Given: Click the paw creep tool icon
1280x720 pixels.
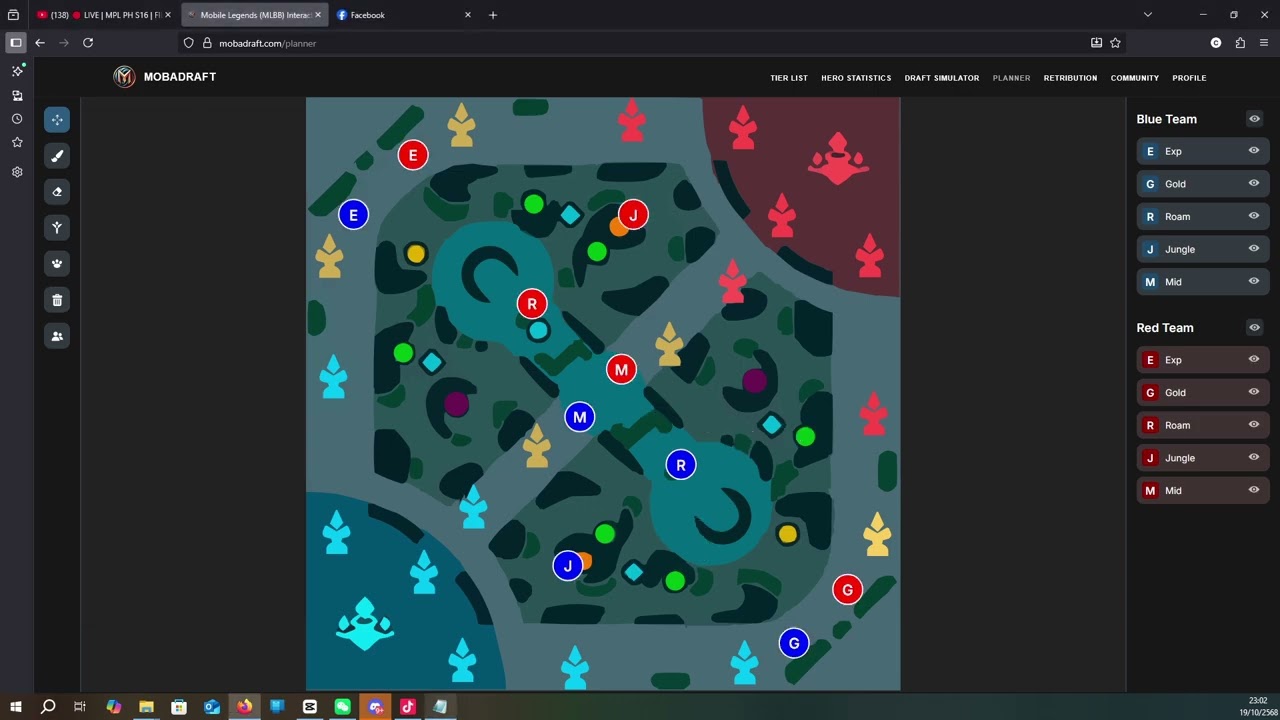Looking at the screenshot, I should 57,264.
